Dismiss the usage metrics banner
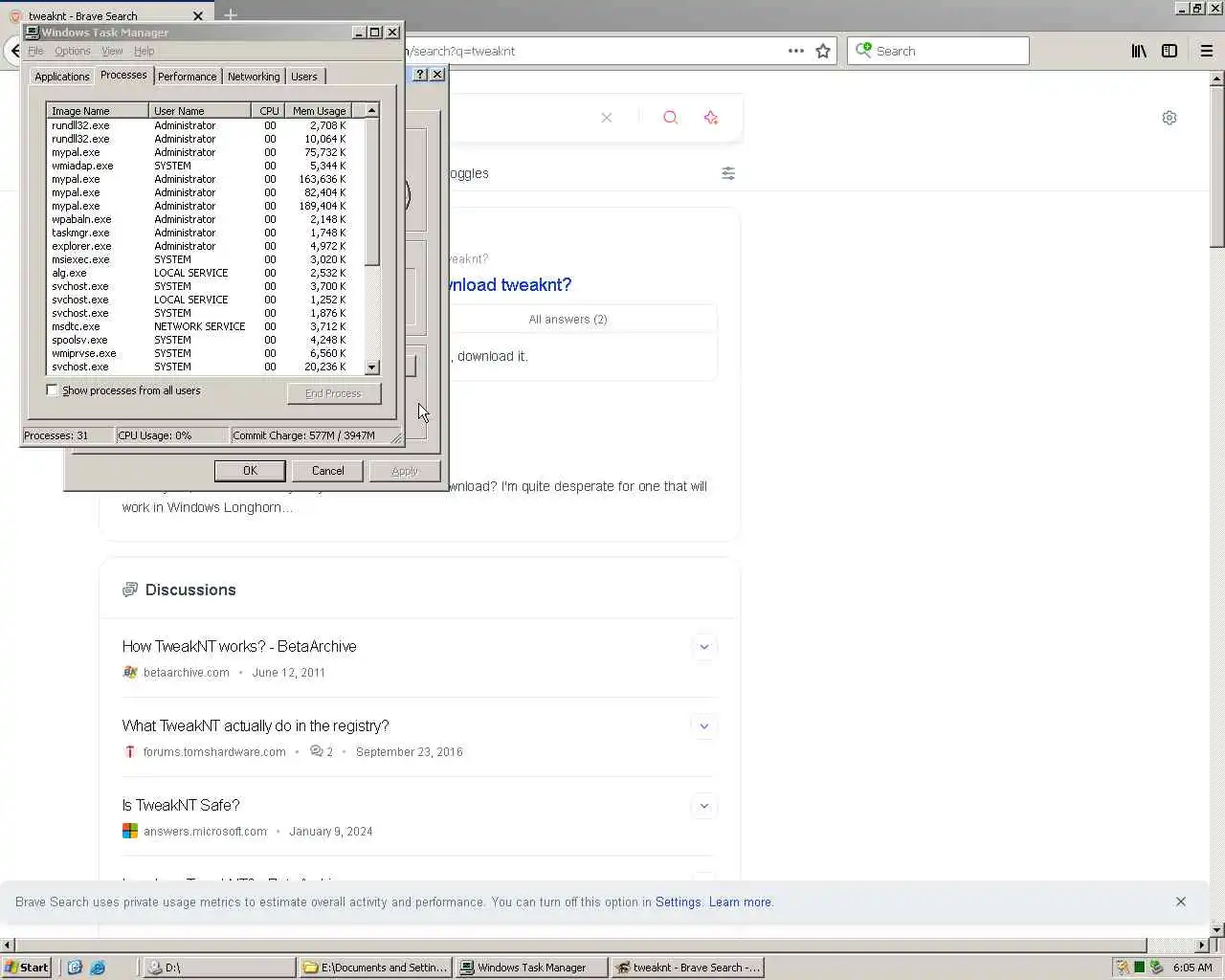This screenshot has height=980, width=1225. [1181, 902]
